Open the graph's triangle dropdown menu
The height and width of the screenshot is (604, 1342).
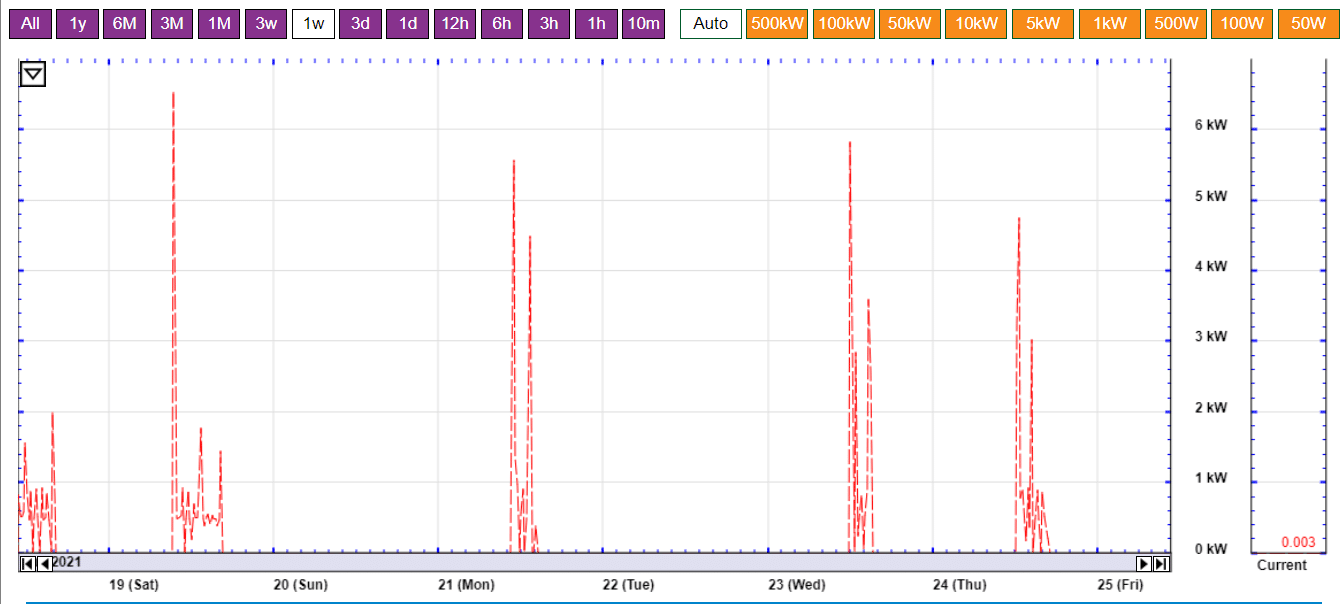(33, 74)
